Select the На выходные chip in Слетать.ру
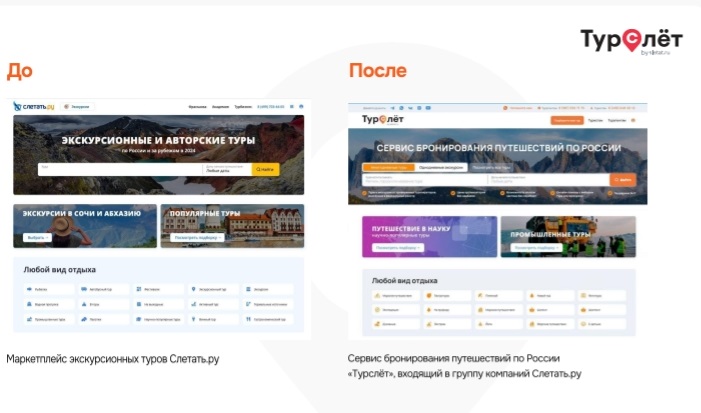This screenshot has height=413, width=701. (158, 304)
